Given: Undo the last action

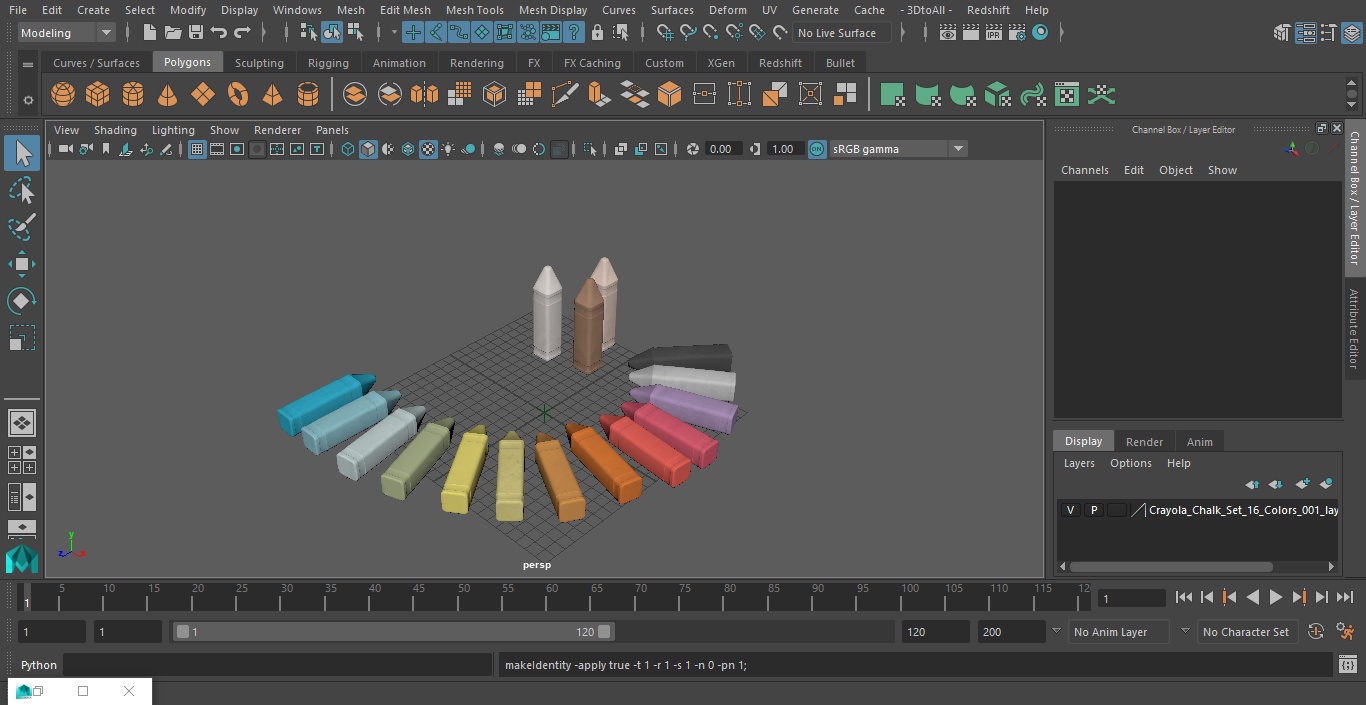Looking at the screenshot, I should pos(219,33).
